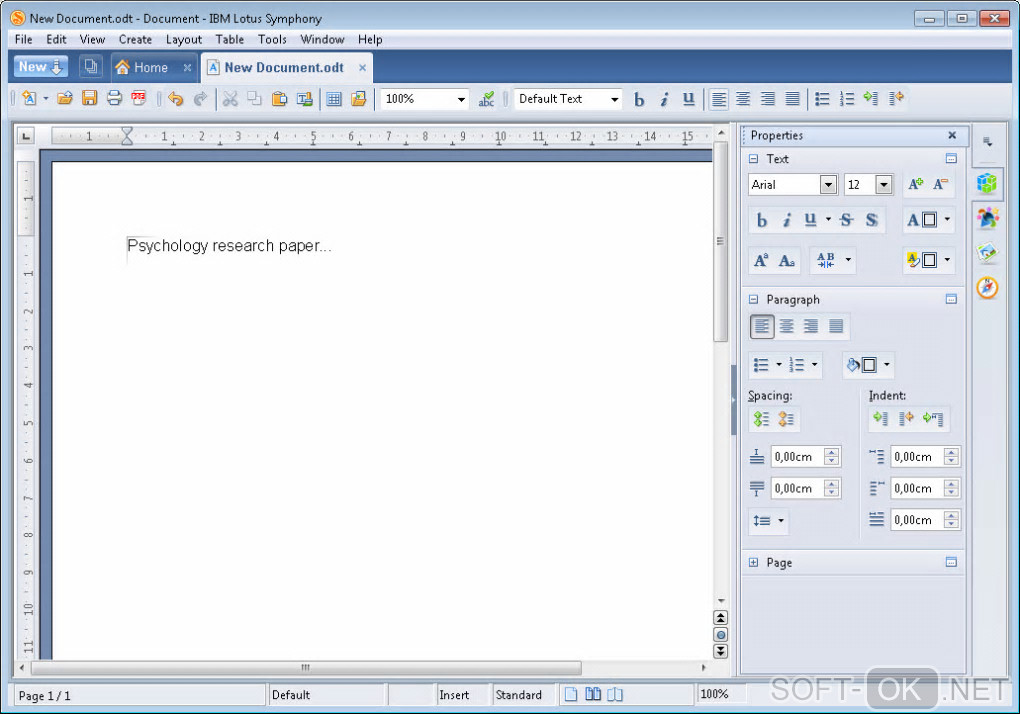
Task: Apply subscript in the Properties panel
Action: pyautogui.click(x=786, y=260)
